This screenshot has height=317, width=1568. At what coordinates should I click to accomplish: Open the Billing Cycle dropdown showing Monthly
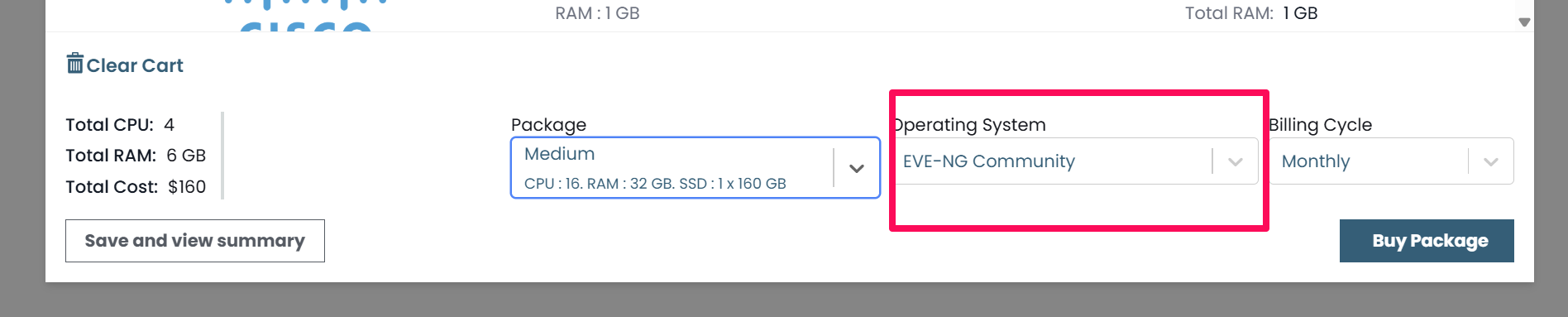1393,161
